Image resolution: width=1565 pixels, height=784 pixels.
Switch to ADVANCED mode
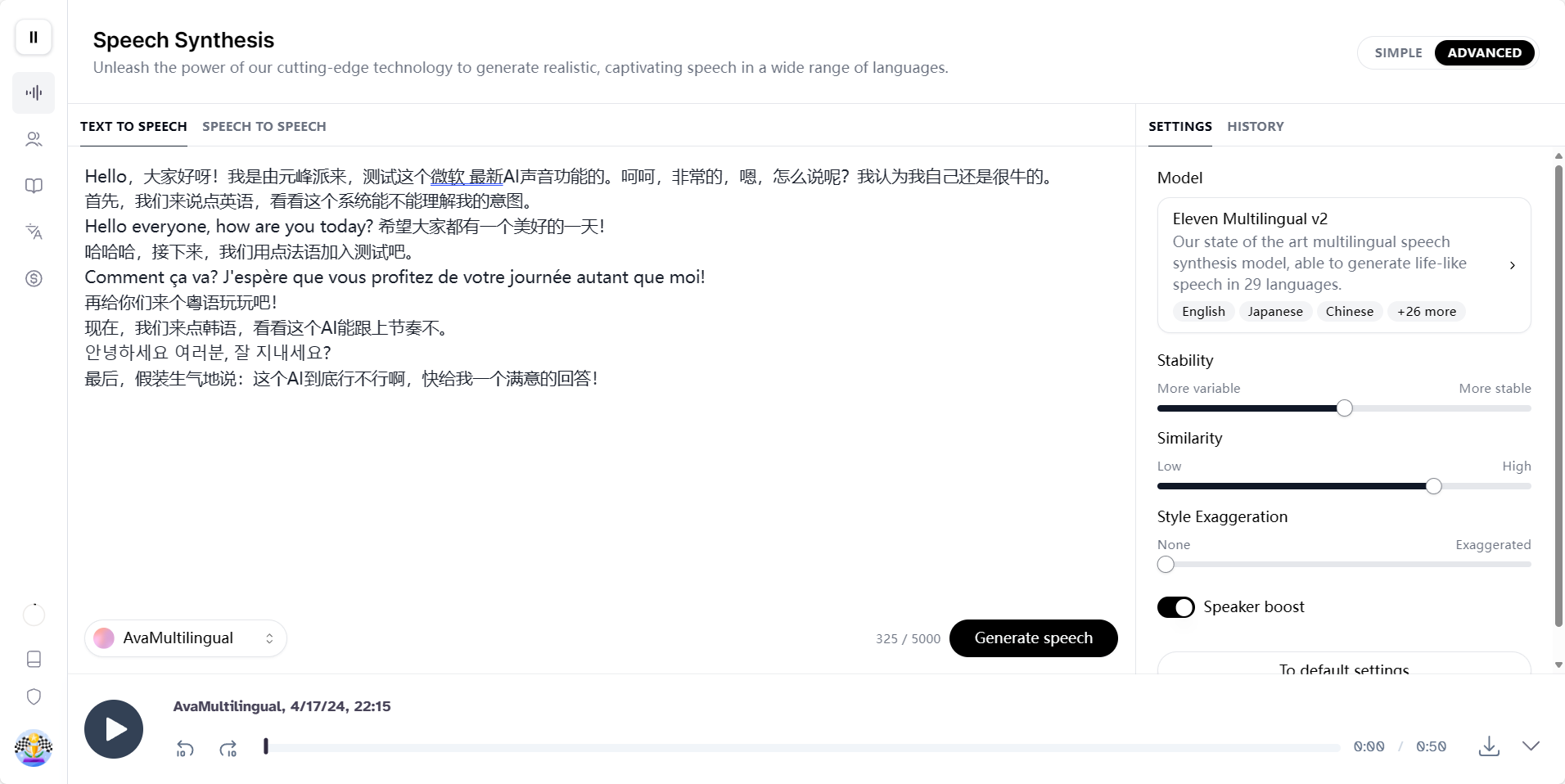coord(1484,53)
